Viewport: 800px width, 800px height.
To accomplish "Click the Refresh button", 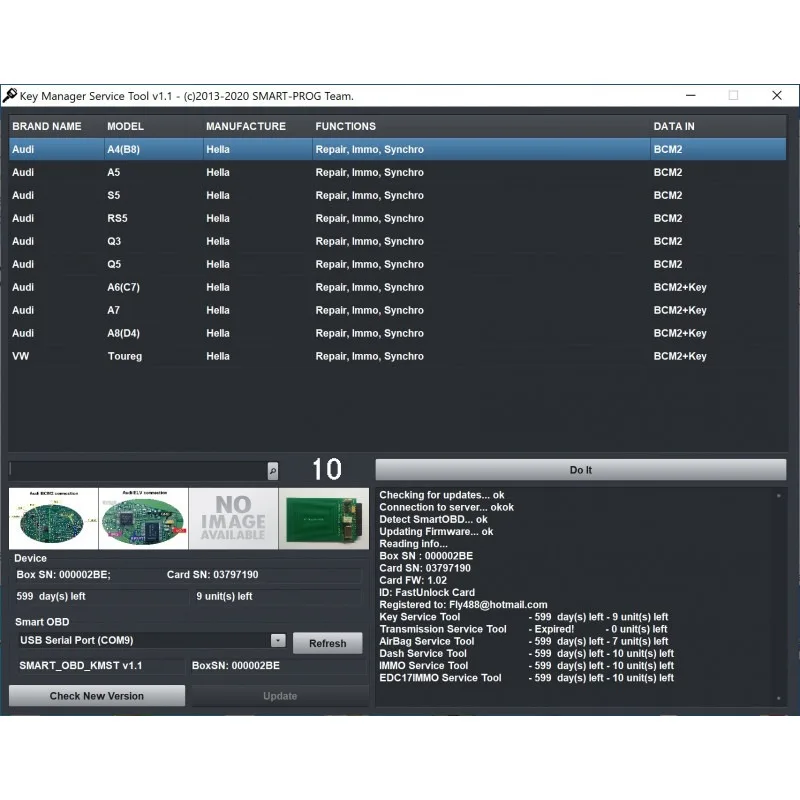I will 327,643.
